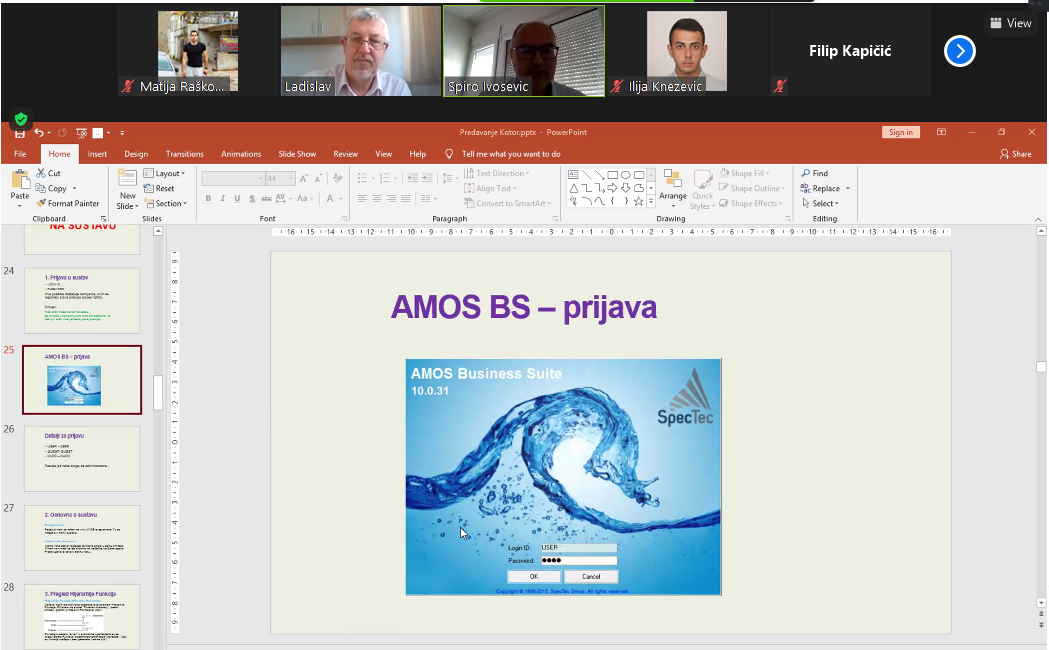Click the Zoom green encryption shield
This screenshot has width=1049, height=650.
pos(21,119)
